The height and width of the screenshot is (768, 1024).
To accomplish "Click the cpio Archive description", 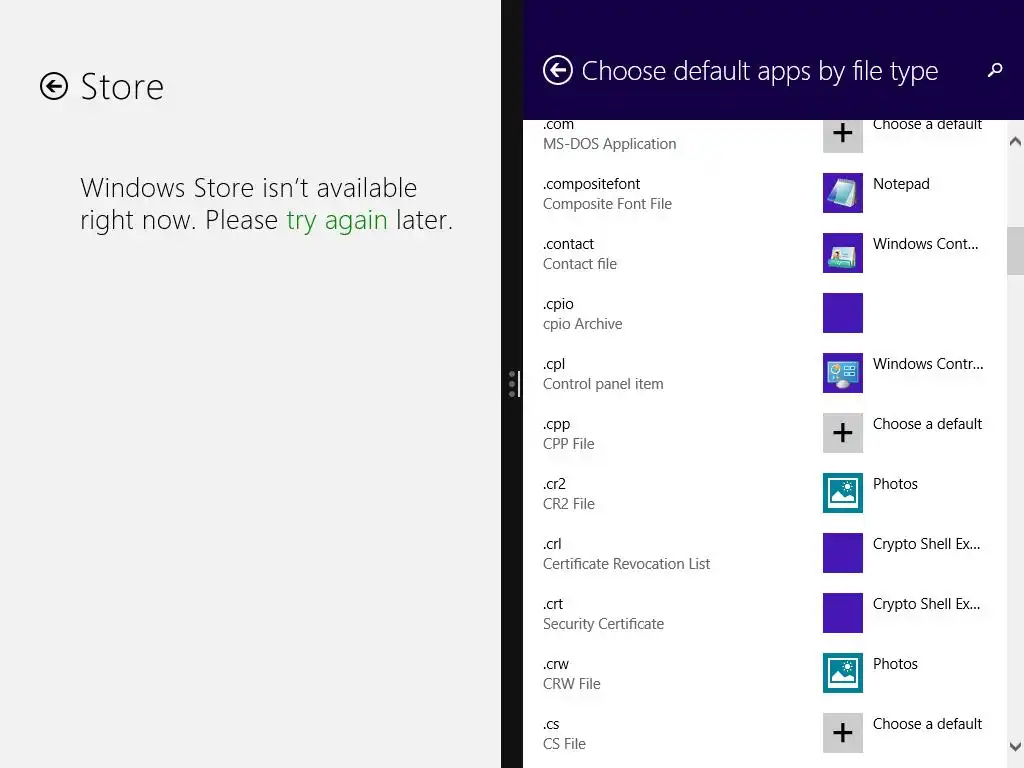I will point(583,324).
